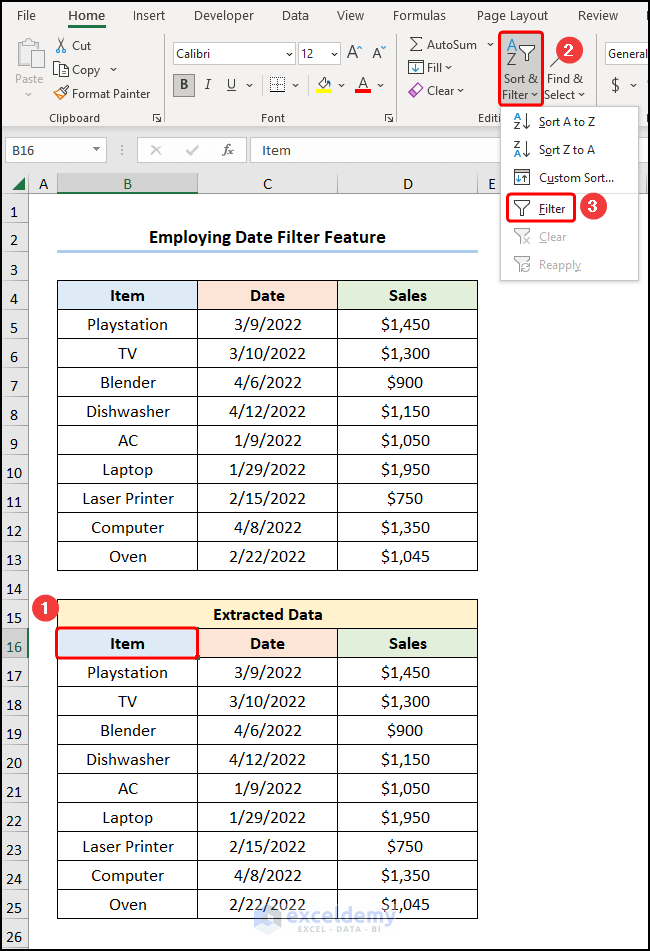Click the yellow fill color button
Screen dimensions: 650x951
[323, 85]
